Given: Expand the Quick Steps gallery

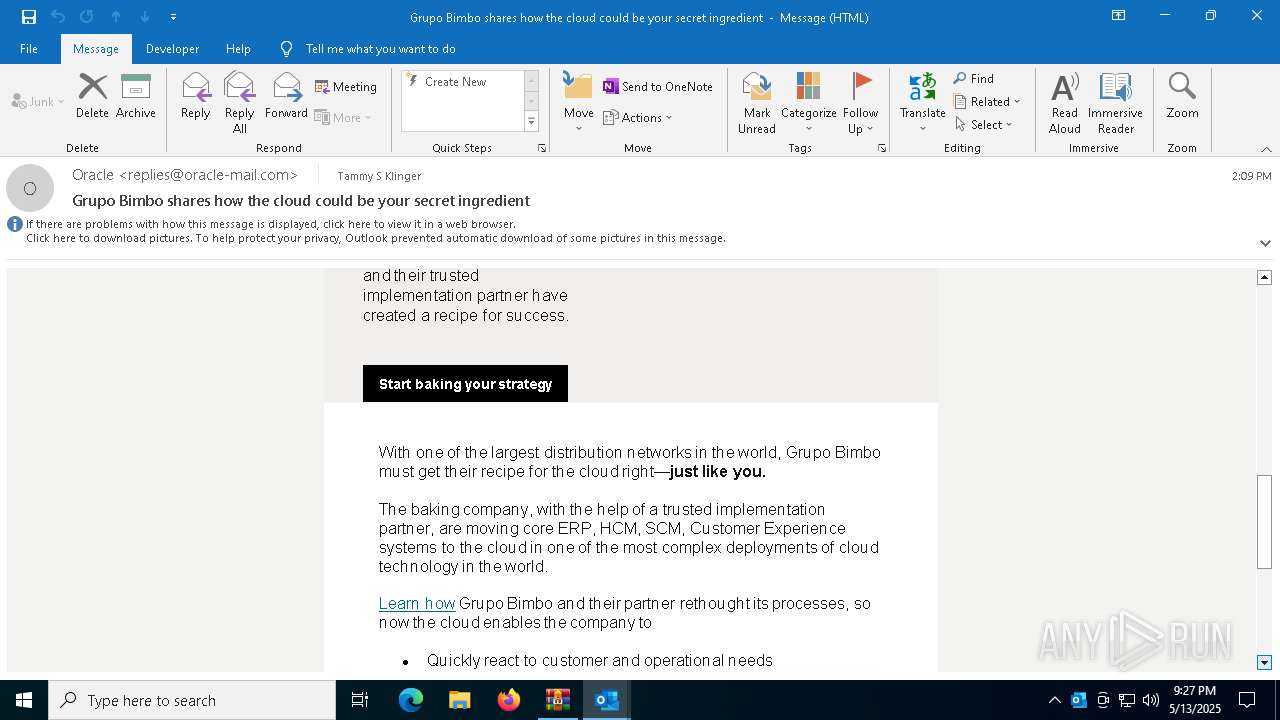Looking at the screenshot, I should pyautogui.click(x=531, y=122).
